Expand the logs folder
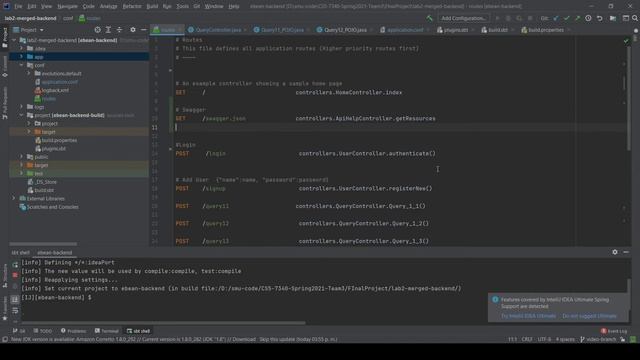640x360 pixels. click(22, 107)
